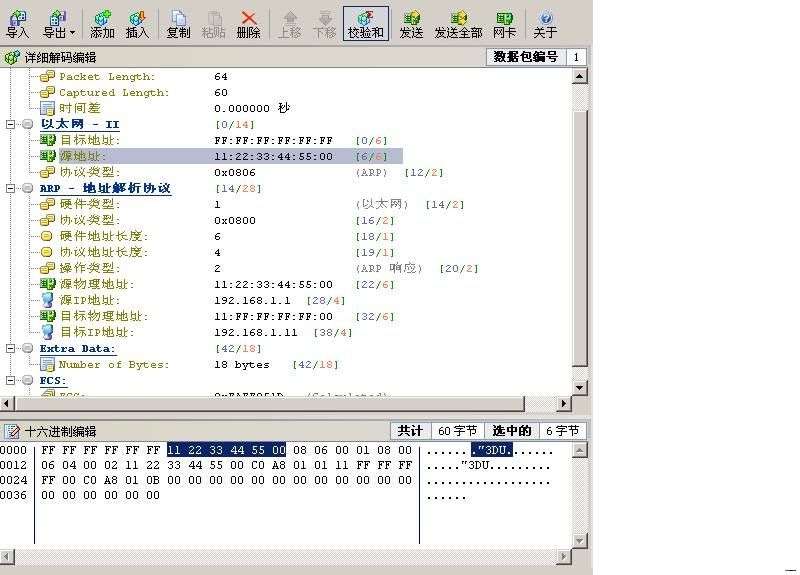Collapse the ARP - 地址解析协议 node
This screenshot has height=575, width=800.
tap(12, 188)
